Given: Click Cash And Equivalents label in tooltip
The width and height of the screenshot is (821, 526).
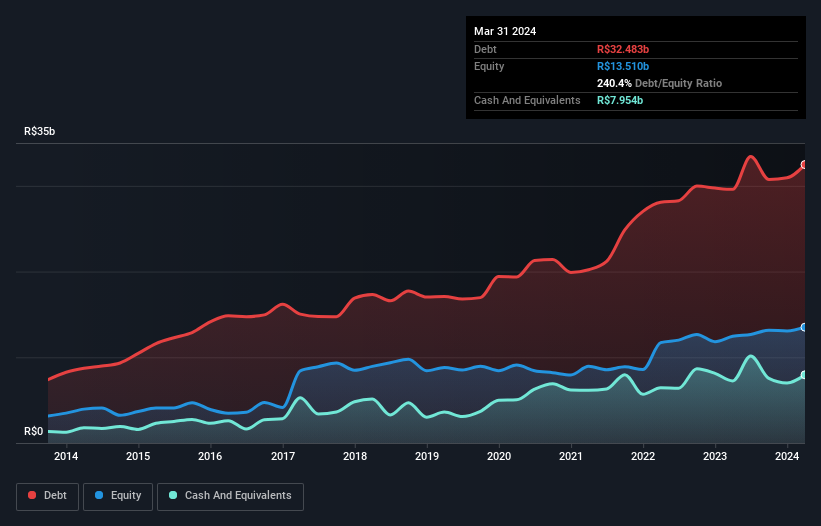Looking at the screenshot, I should coord(527,100).
